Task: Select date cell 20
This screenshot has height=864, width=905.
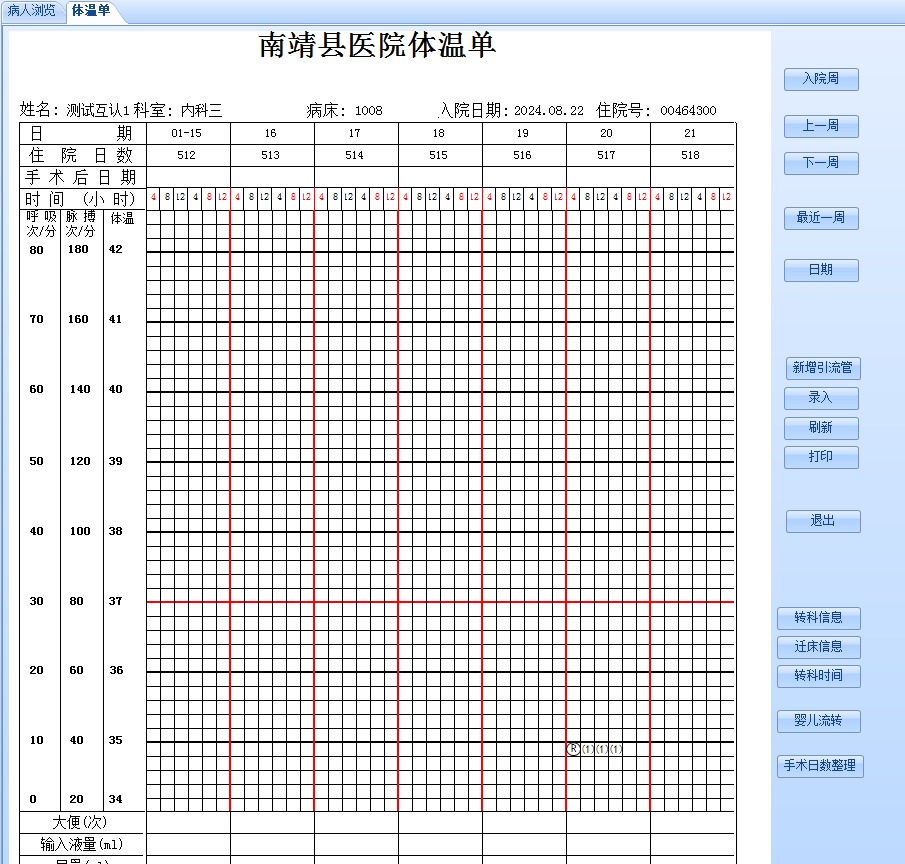Action: tap(608, 133)
